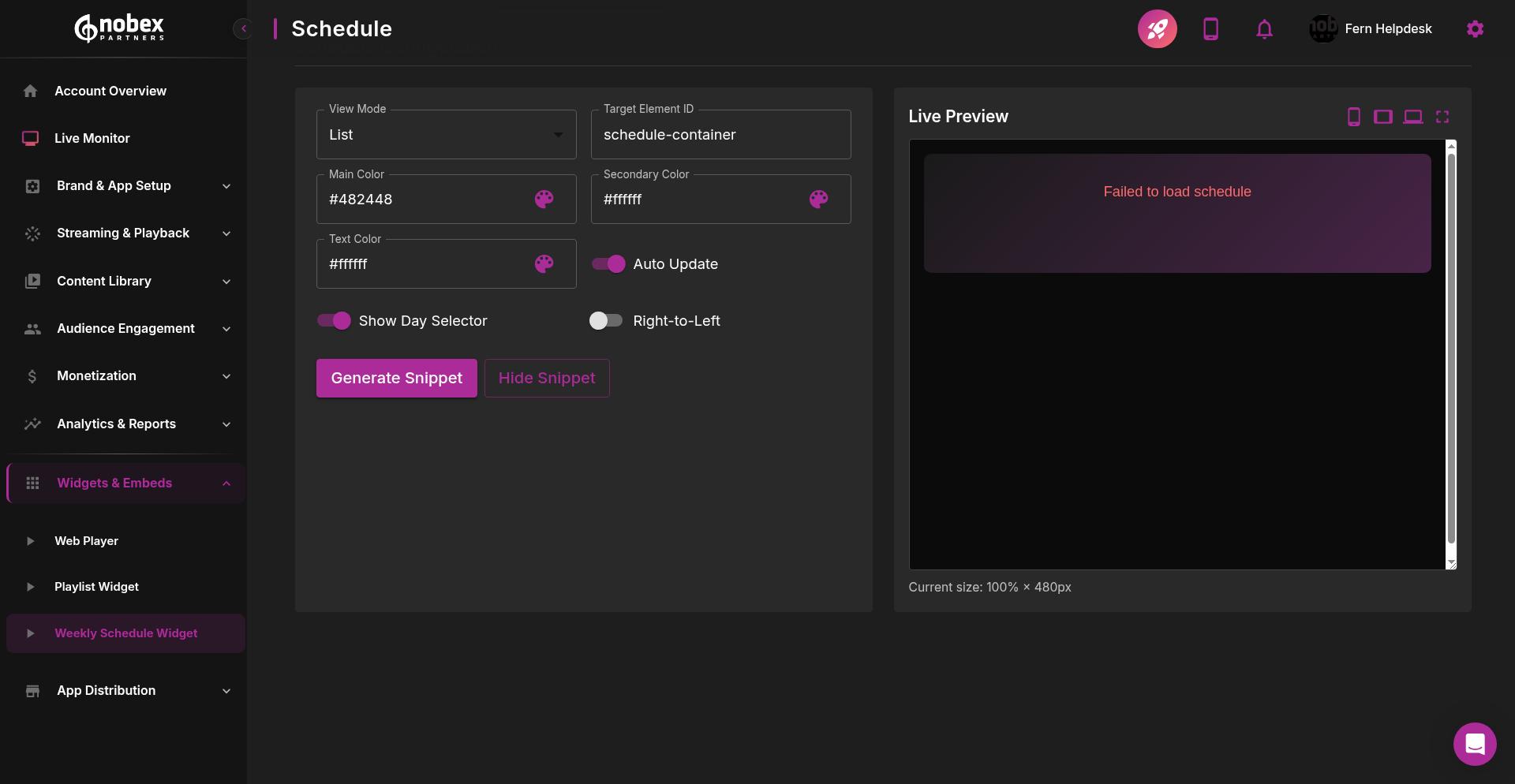Disable the Auto Update toggle
This screenshot has height=784, width=1515.
pyautogui.click(x=607, y=263)
